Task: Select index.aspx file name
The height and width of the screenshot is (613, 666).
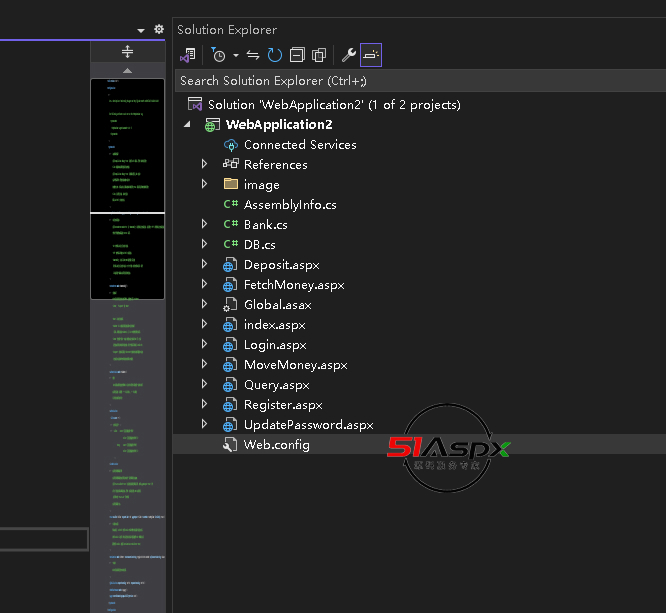Action: point(274,325)
